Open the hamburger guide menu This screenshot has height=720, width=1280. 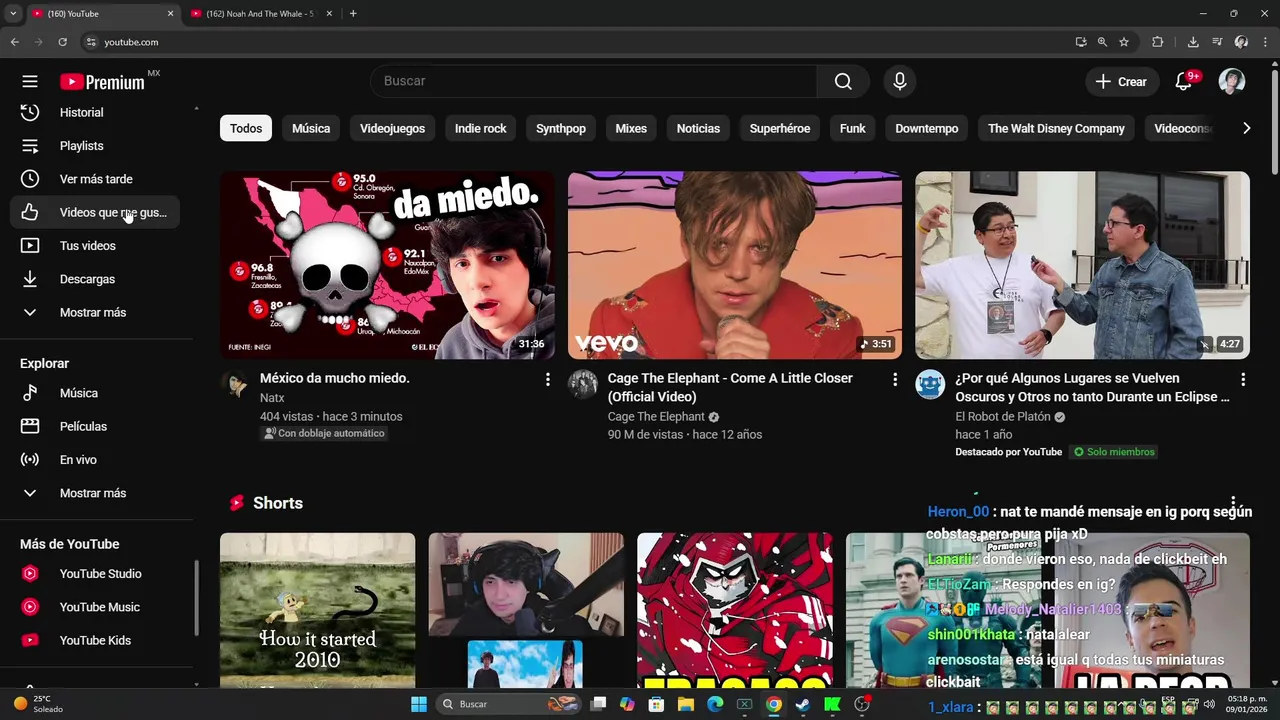(x=30, y=82)
